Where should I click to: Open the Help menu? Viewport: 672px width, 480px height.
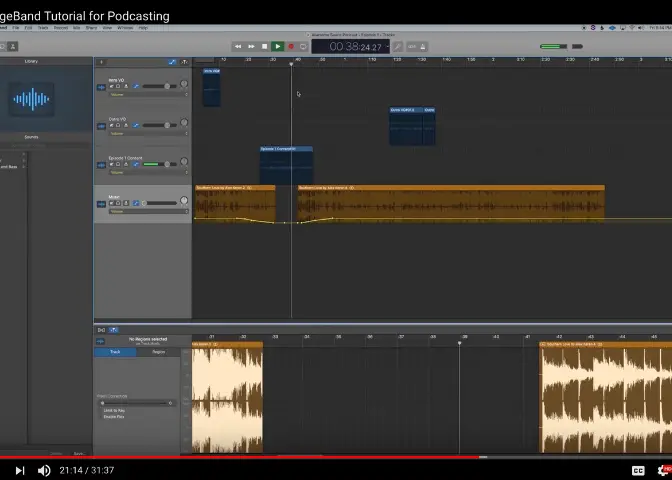pos(143,28)
